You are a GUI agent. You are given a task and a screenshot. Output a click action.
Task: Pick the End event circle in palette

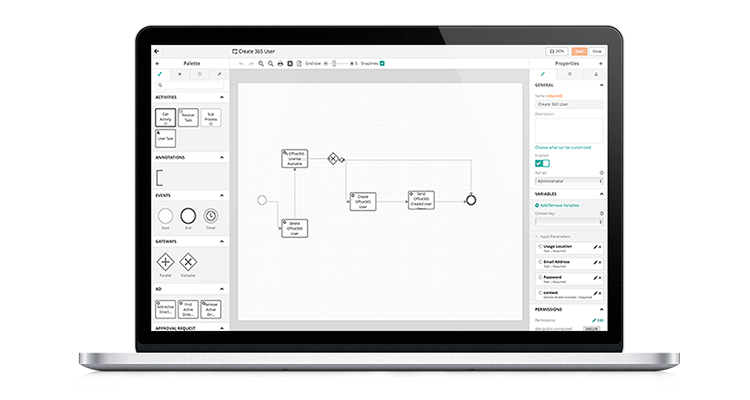coord(188,215)
